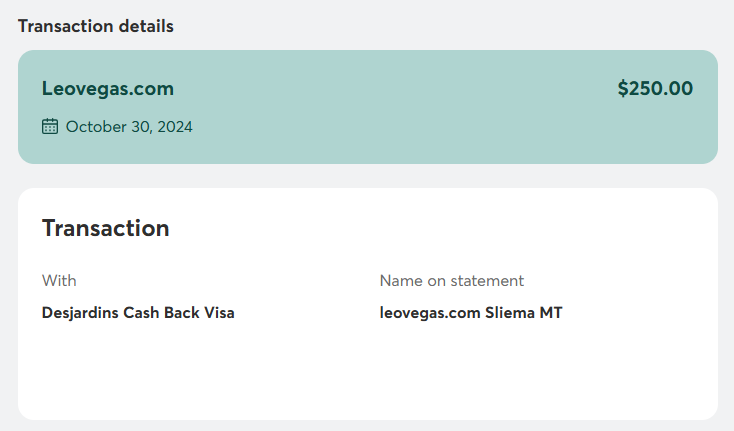
Task: Click the word details in the page heading
Action: (x=144, y=27)
